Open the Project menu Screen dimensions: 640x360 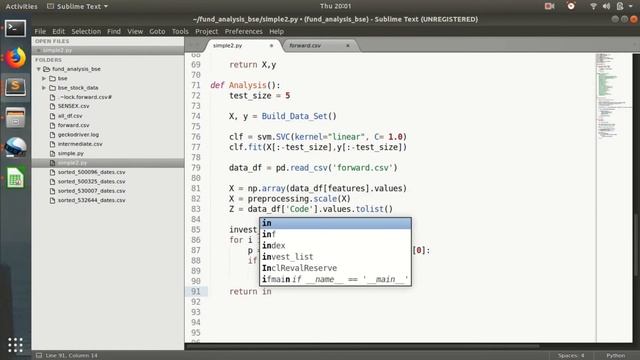207,31
